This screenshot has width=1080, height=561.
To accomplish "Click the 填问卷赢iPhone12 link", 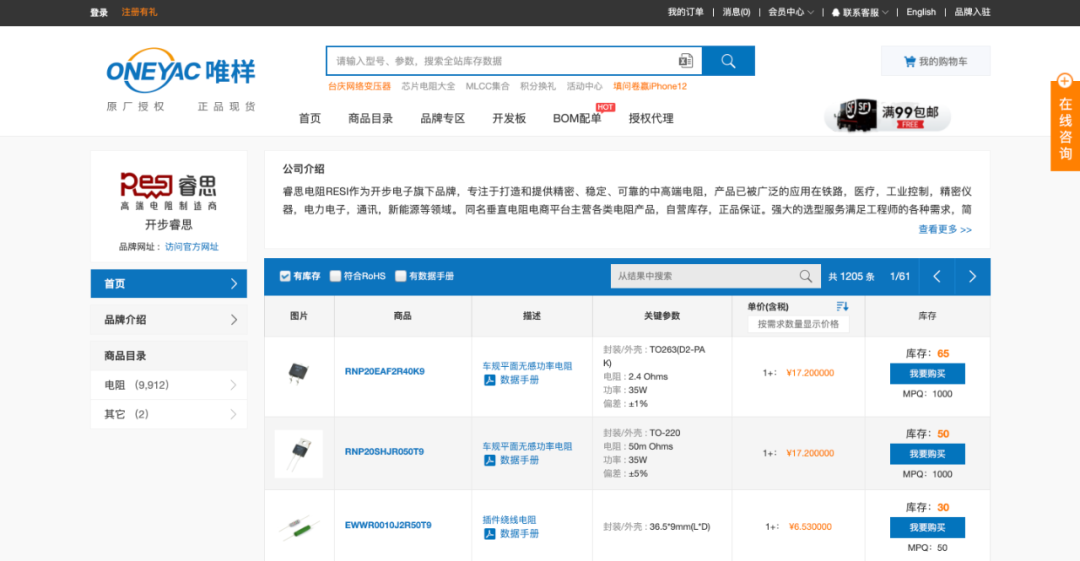I will (x=650, y=86).
